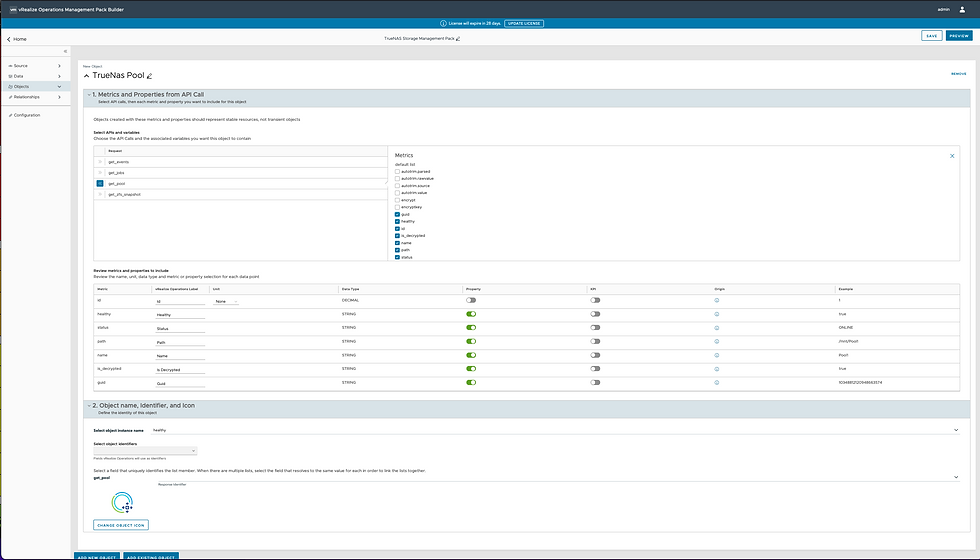Open the Source sidebar item
980x560 pixels.
tap(35, 66)
